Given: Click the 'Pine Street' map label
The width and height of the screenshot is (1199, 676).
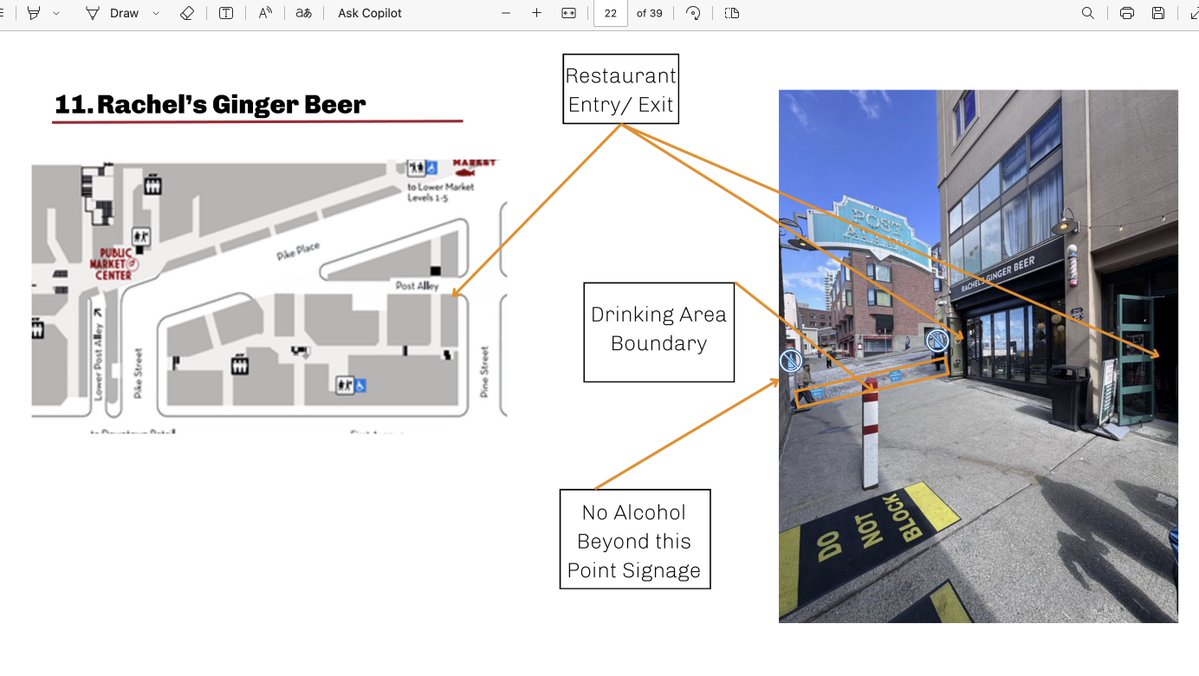Looking at the screenshot, I should tap(484, 372).
